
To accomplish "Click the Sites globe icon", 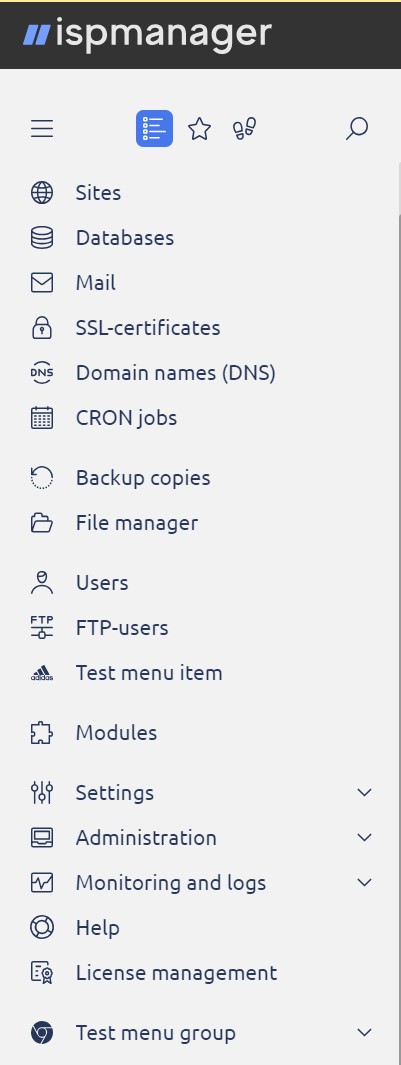I will [42, 193].
